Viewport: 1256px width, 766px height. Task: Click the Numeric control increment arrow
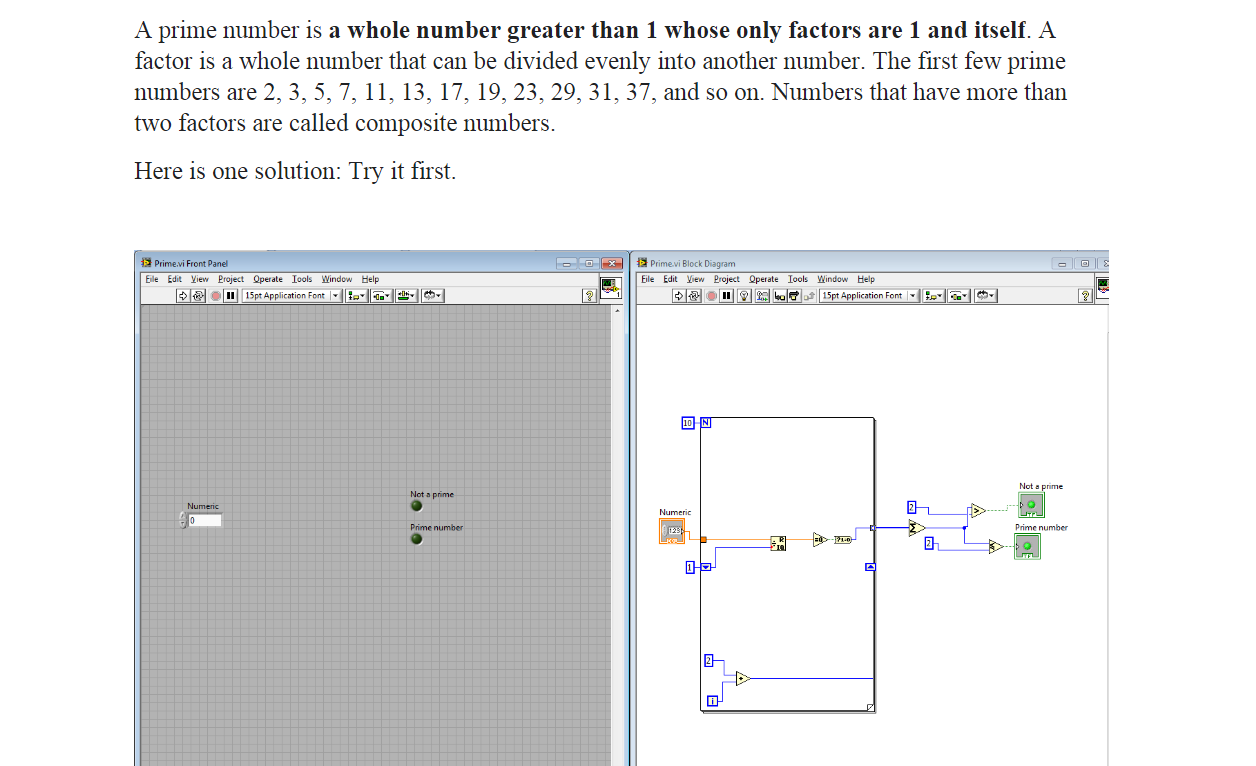[184, 517]
